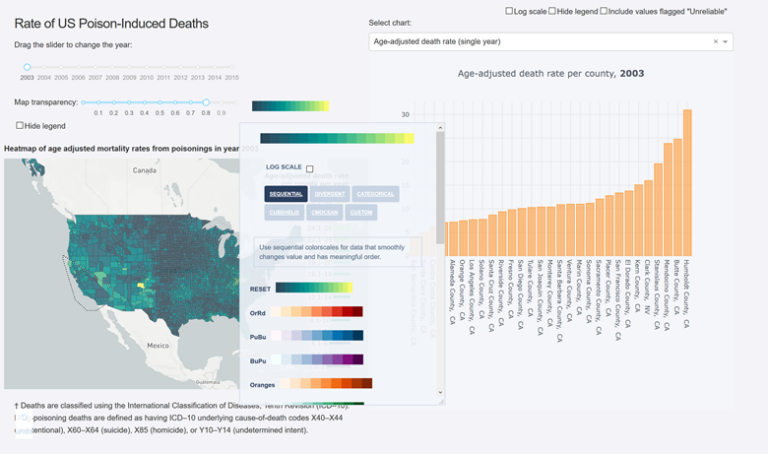Screen dimensions: 768x454
Task: Open the Select chart dropdown arrow
Action: click(x=726, y=42)
